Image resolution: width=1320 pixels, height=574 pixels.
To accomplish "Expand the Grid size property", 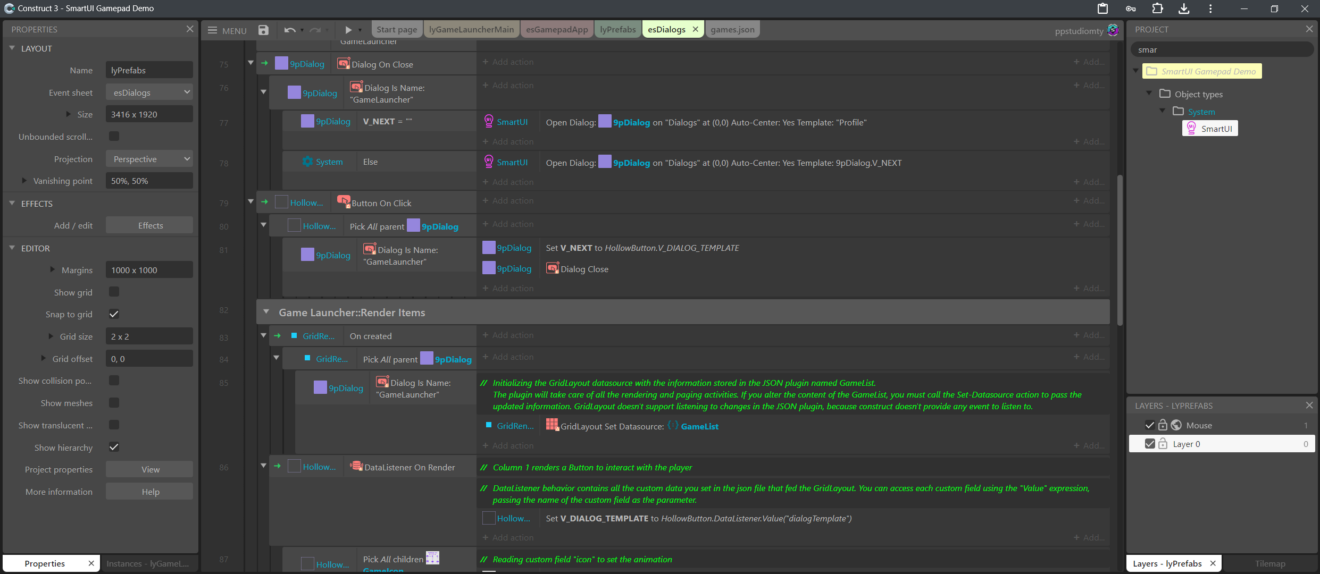I will click(x=51, y=337).
